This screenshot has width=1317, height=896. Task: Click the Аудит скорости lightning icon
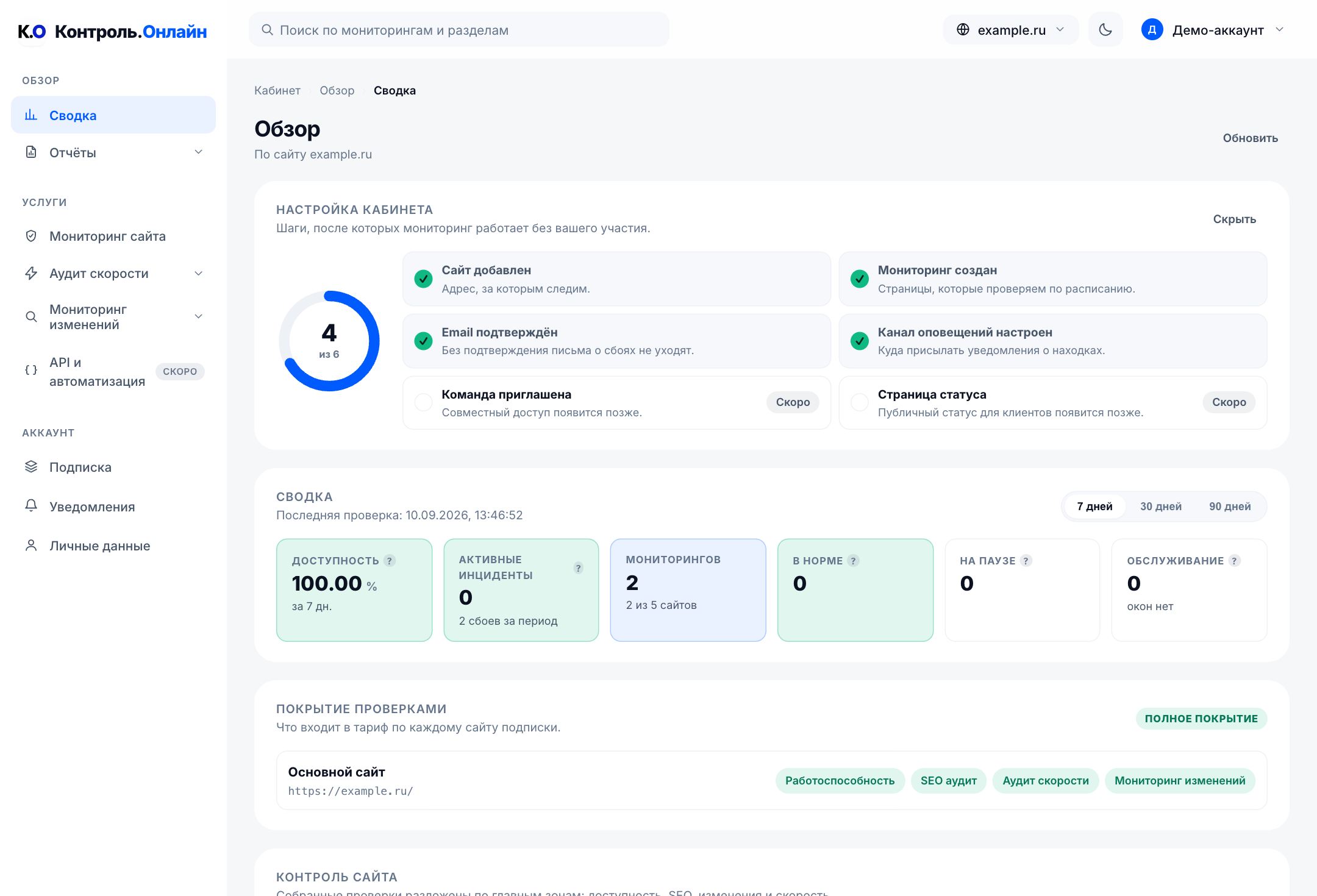point(31,273)
